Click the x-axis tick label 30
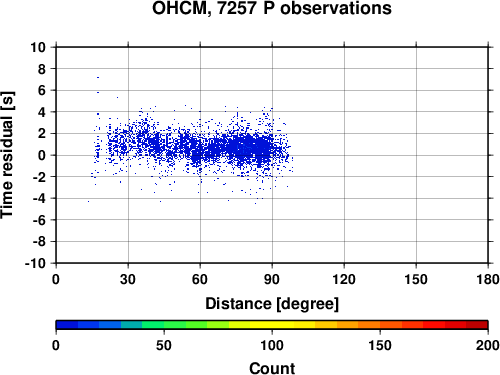 (x=128, y=279)
